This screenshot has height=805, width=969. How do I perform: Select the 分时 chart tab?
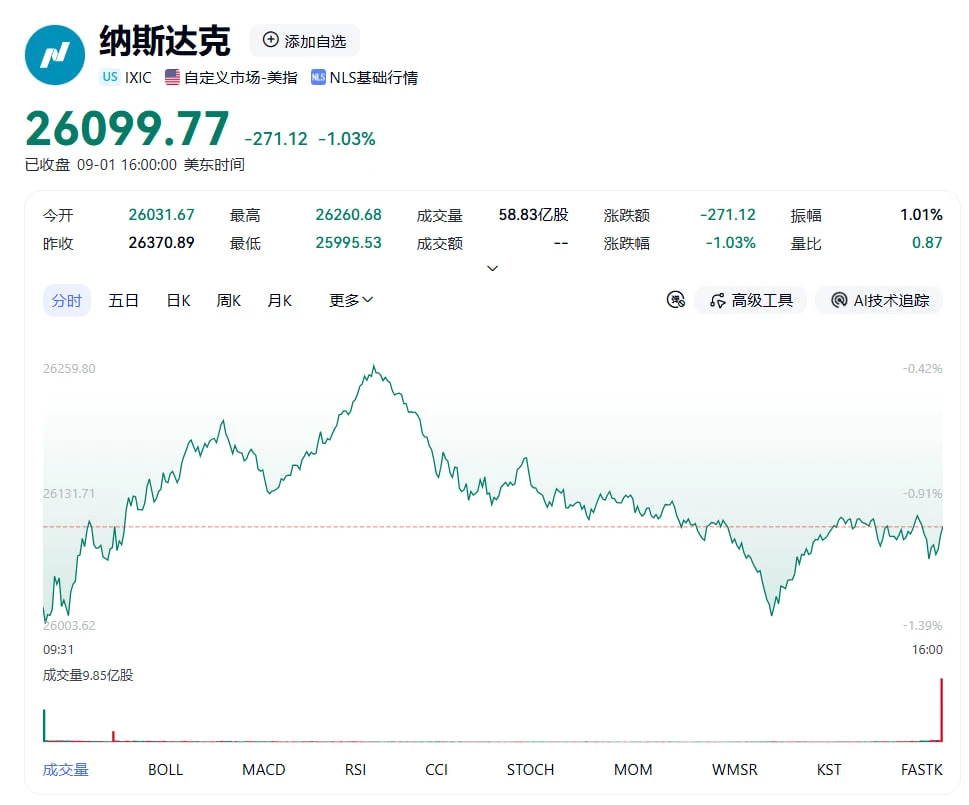point(67,300)
